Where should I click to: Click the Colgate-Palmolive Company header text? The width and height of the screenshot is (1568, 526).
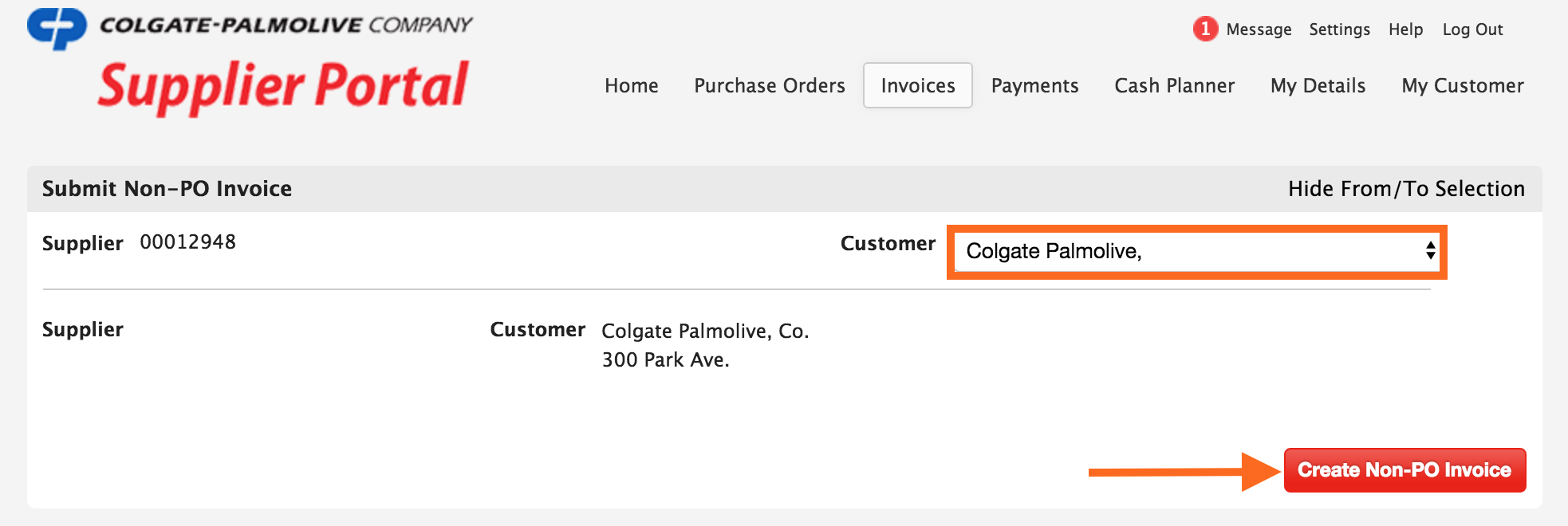click(x=286, y=25)
